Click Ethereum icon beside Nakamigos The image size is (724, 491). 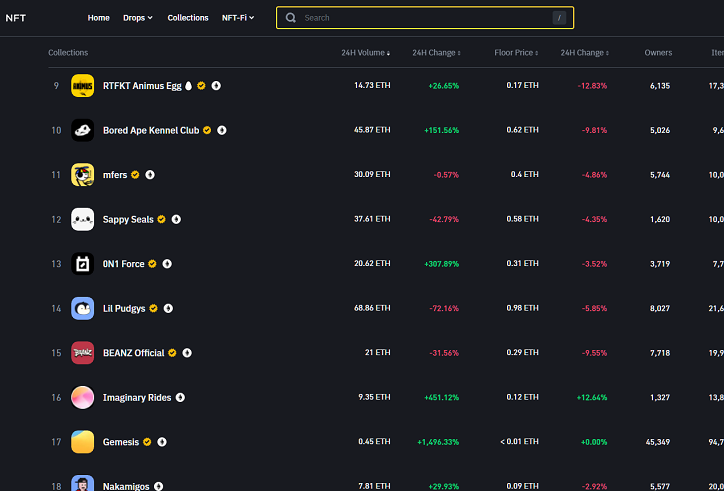pos(159,486)
